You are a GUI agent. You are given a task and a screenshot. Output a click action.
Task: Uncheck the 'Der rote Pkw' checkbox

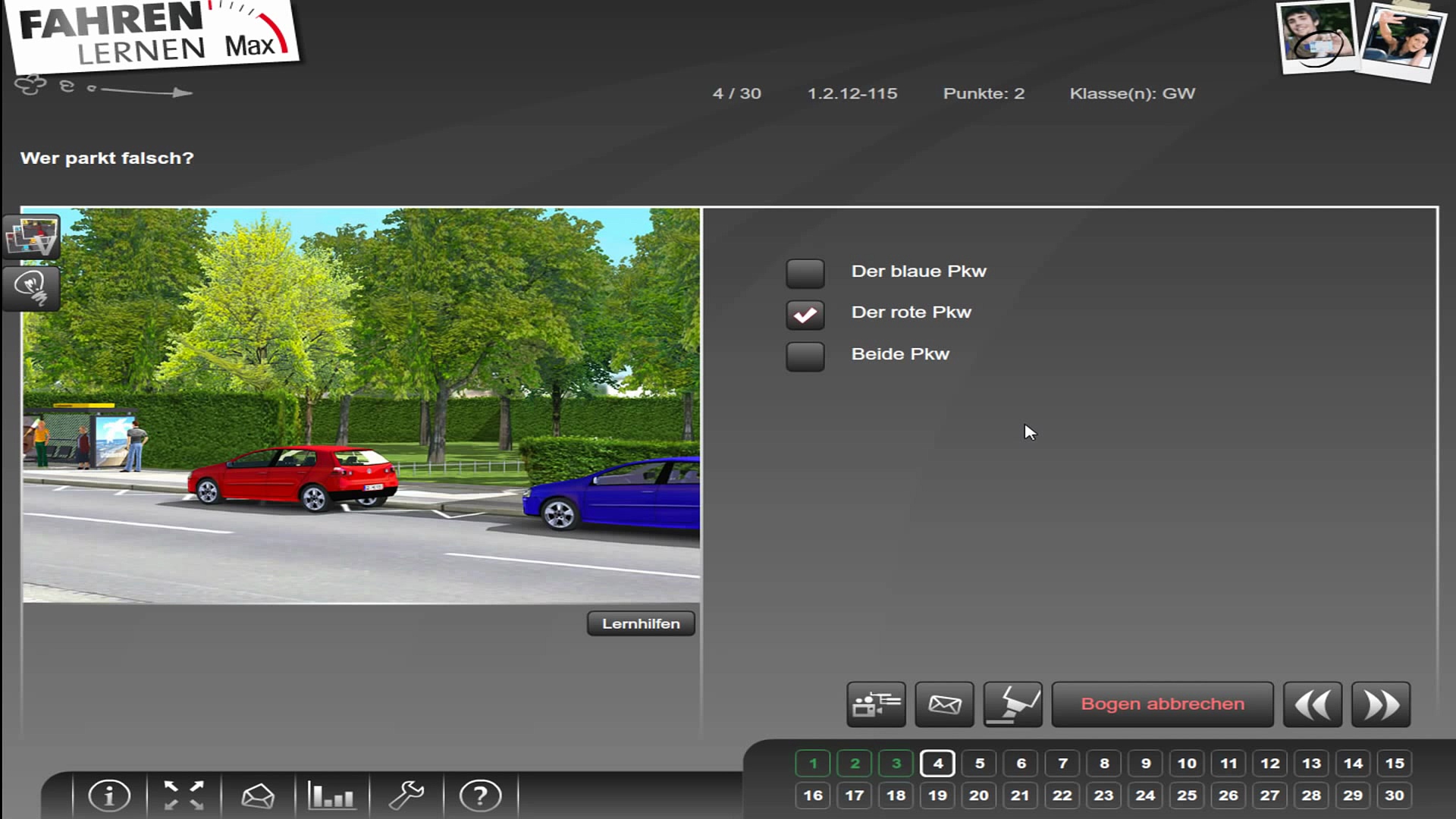coord(805,314)
